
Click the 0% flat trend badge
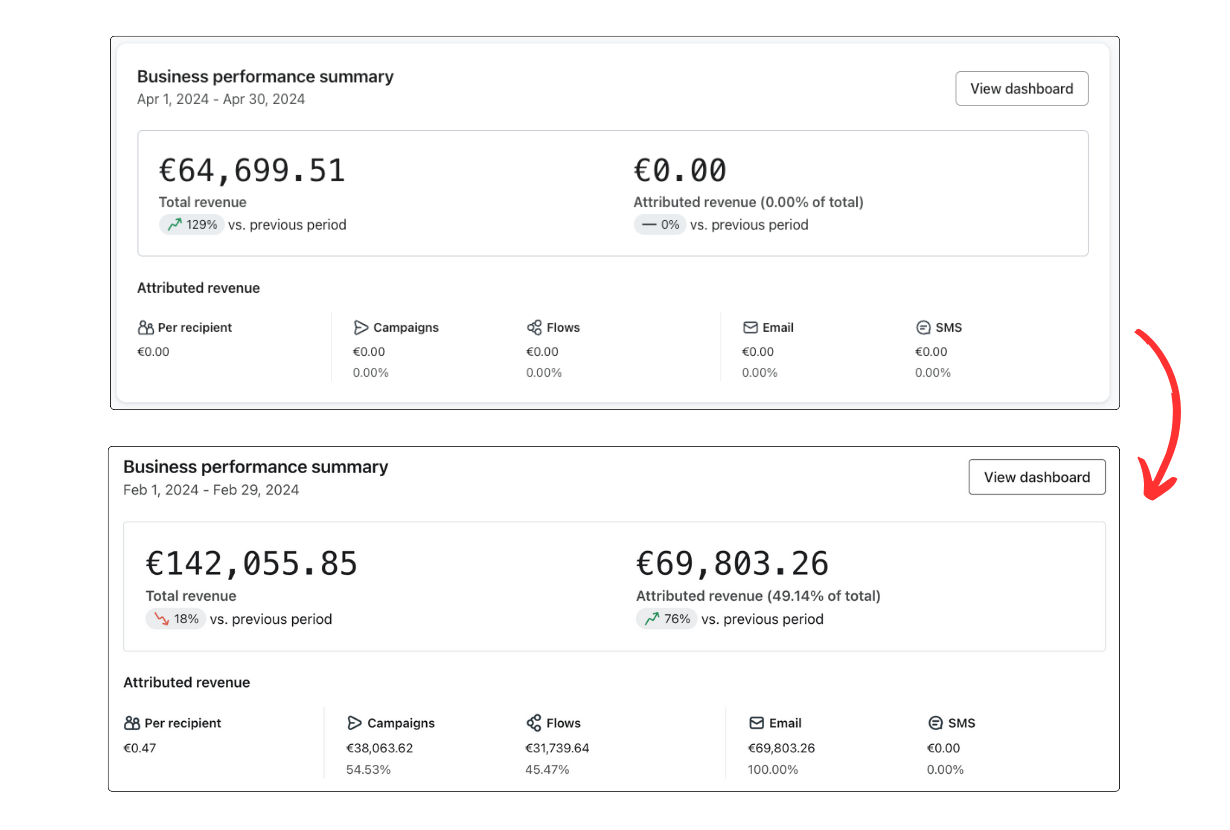click(659, 225)
